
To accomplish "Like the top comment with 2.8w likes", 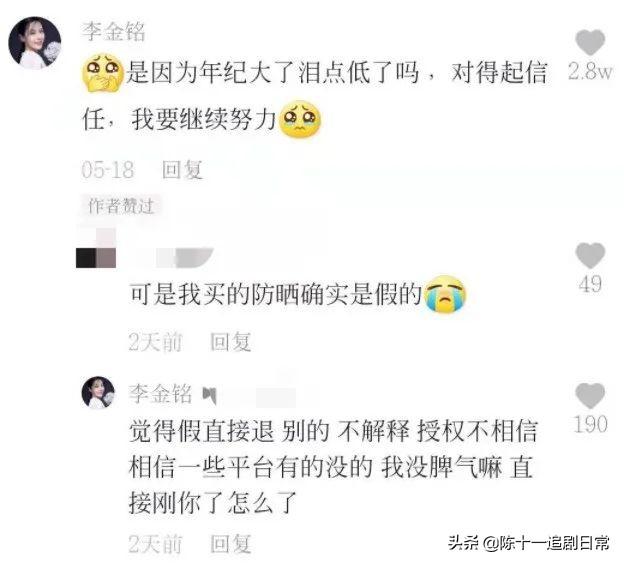I will tap(590, 42).
